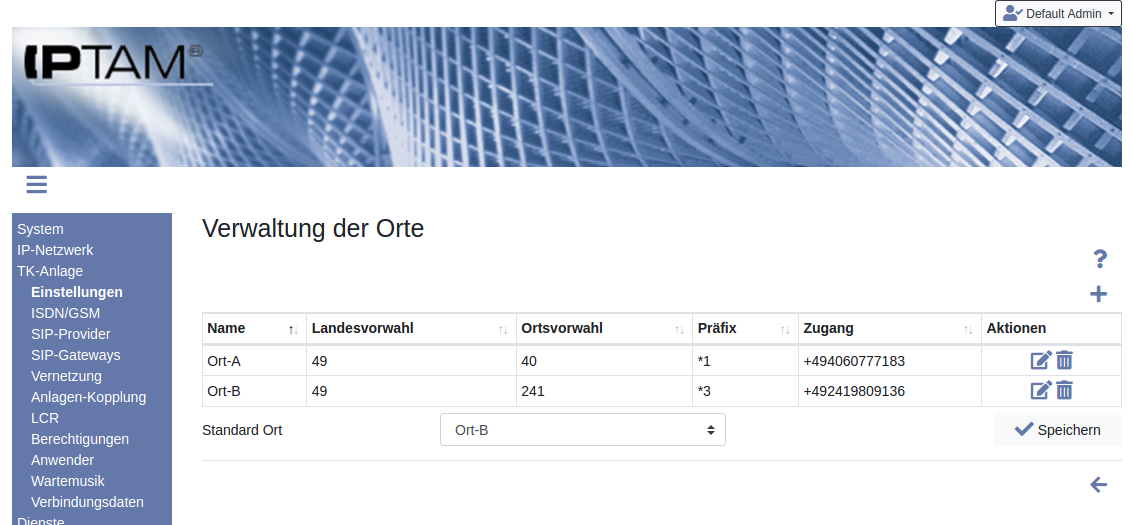This screenshot has height=525, width=1131.
Task: Open the help question mark icon
Action: [x=1099, y=260]
